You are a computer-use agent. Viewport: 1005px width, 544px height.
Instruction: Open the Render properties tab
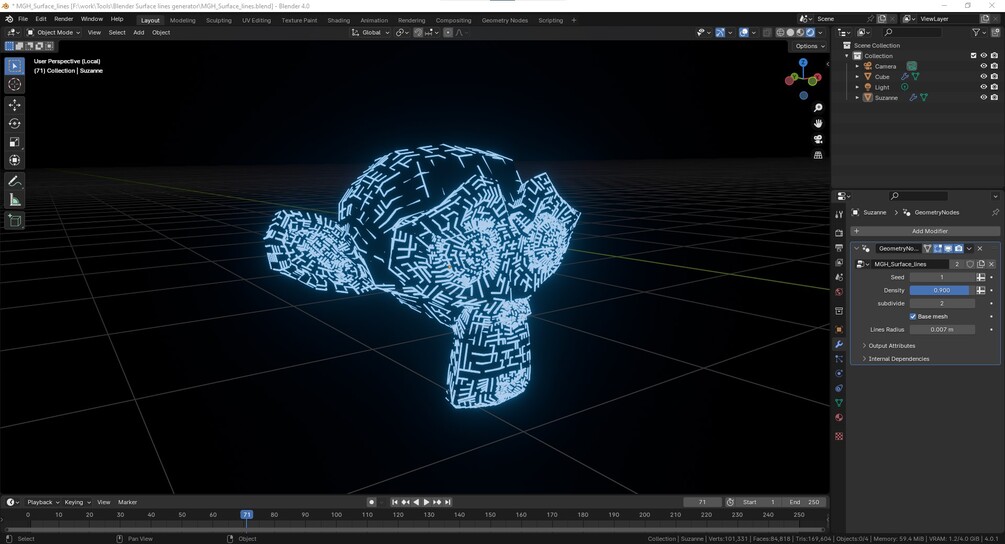(839, 233)
